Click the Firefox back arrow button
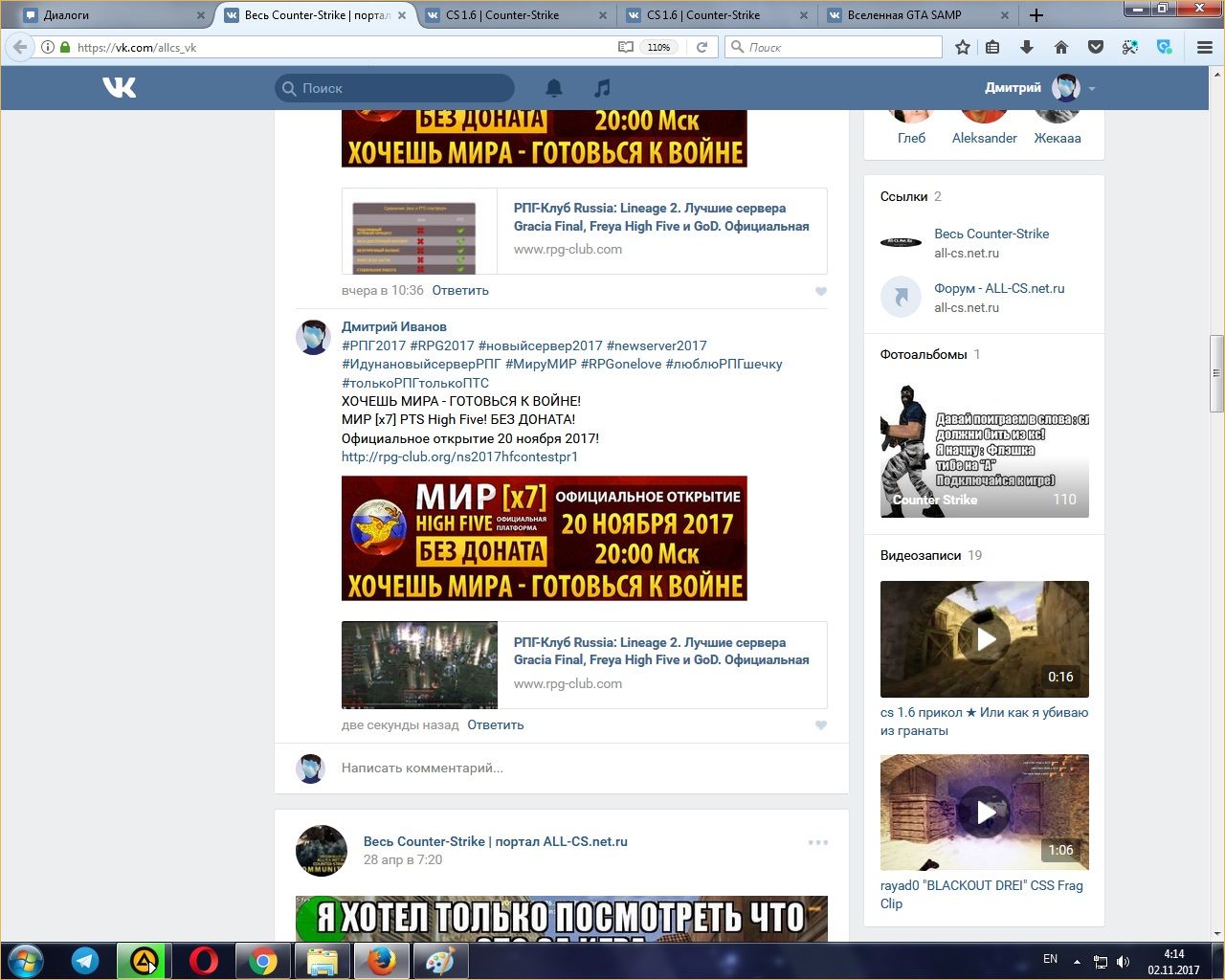Screen dimensions: 1225x980 (x=20, y=47)
